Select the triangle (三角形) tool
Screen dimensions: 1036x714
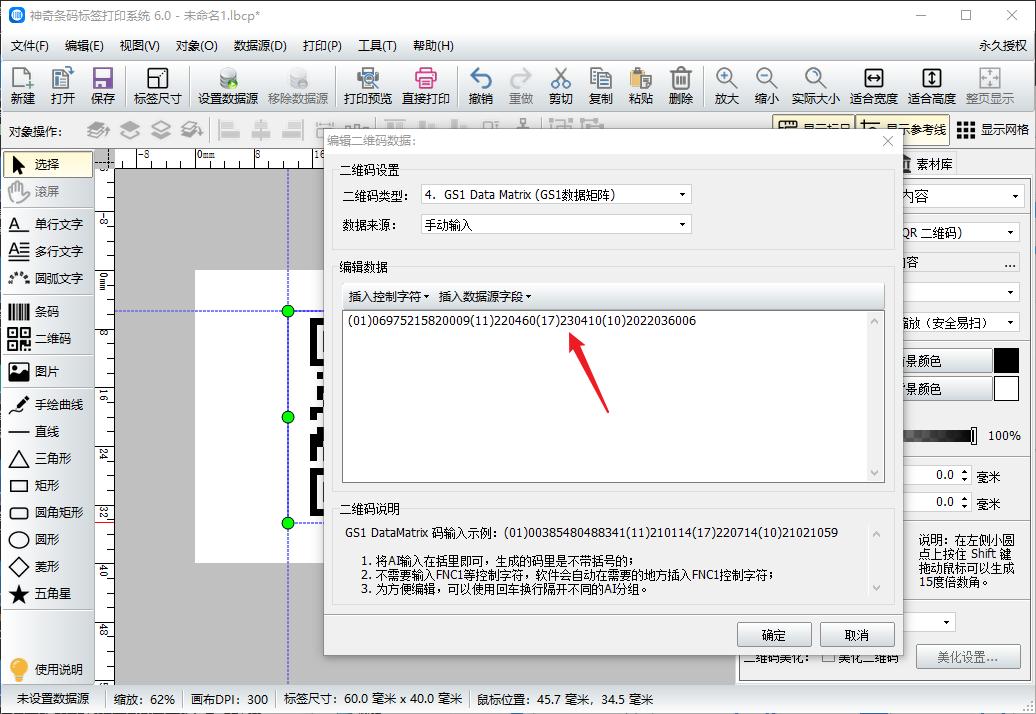(x=48, y=458)
